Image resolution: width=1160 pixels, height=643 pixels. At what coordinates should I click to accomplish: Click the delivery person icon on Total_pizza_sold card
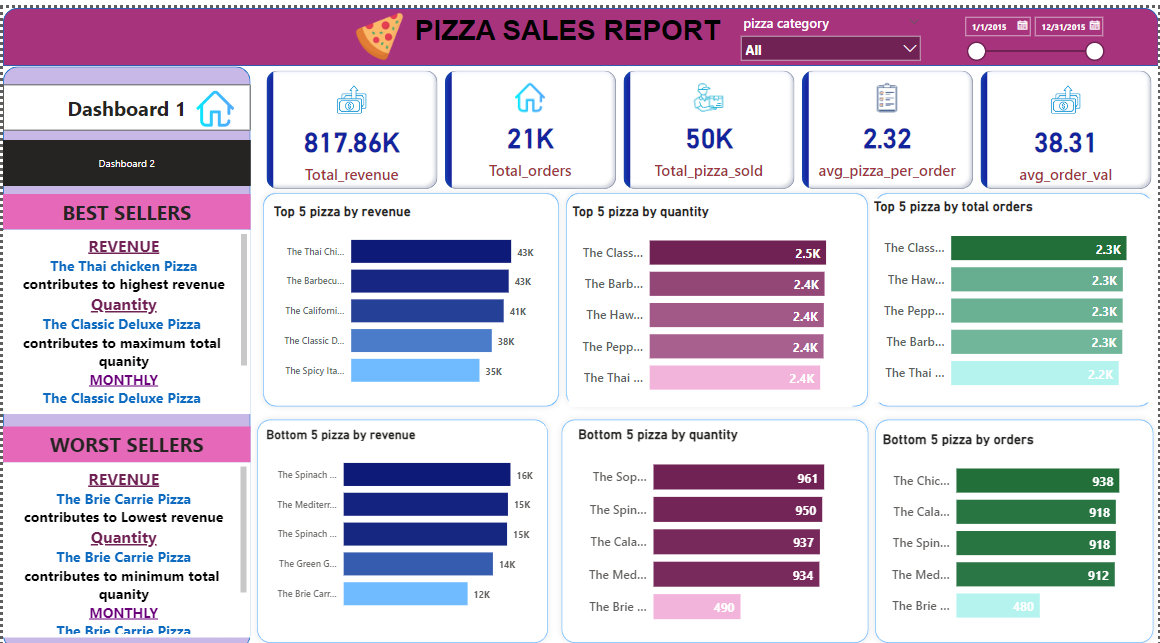708,98
